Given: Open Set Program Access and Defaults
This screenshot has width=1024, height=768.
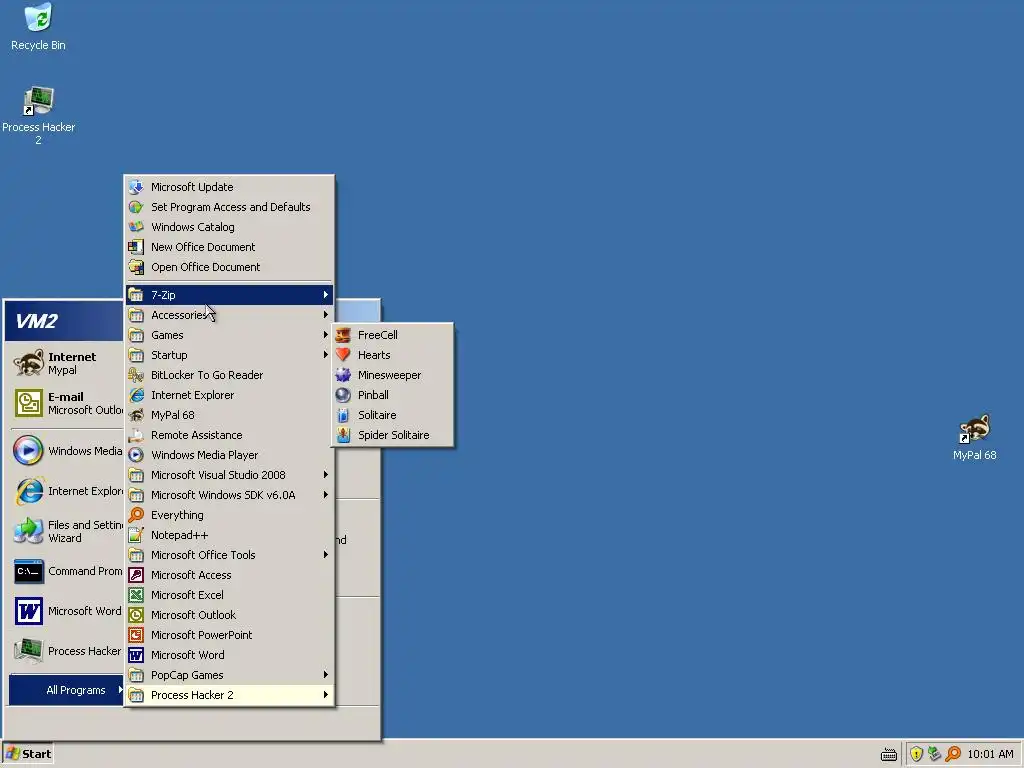Looking at the screenshot, I should (229, 207).
